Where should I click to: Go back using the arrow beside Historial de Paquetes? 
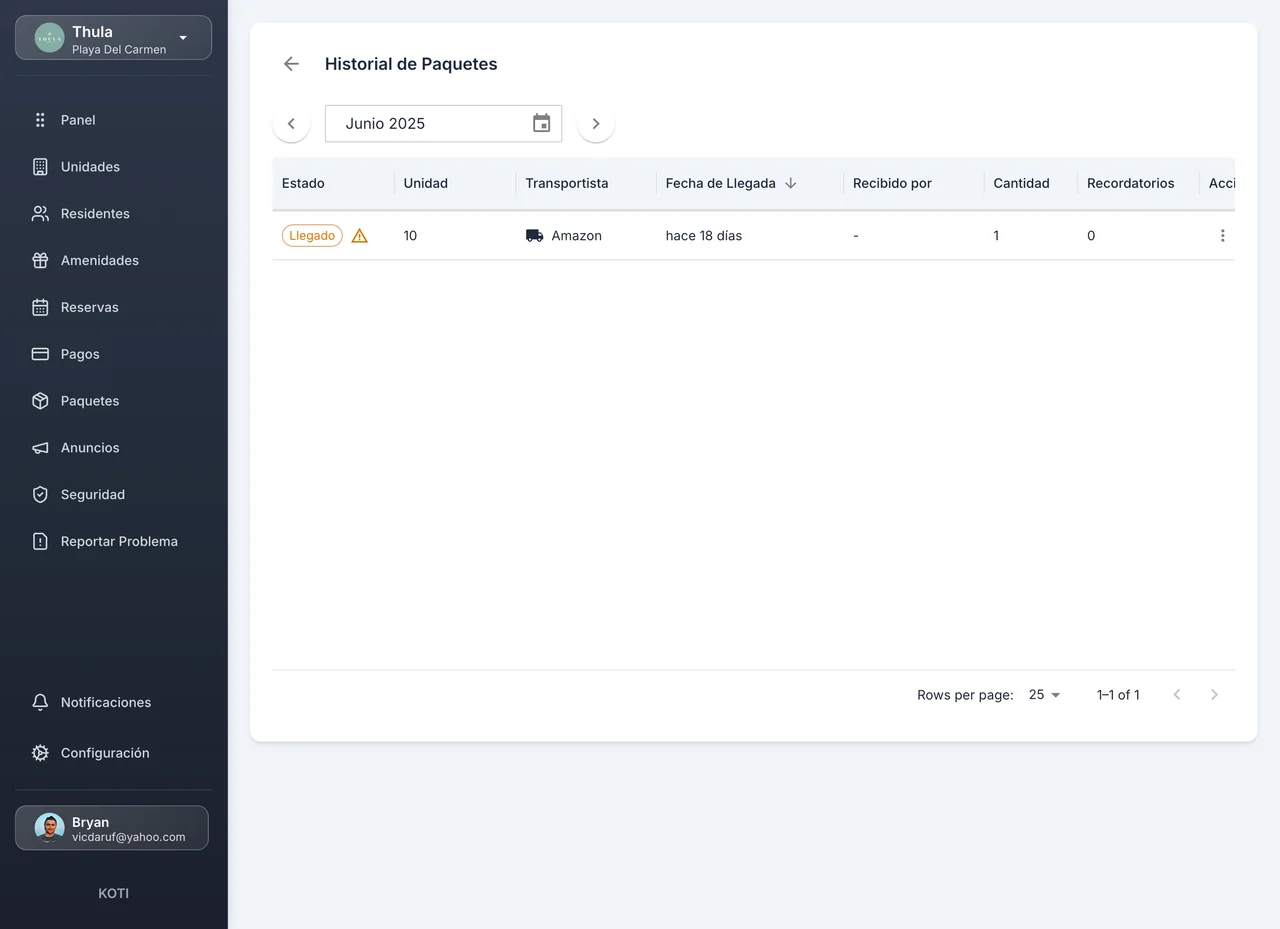[x=291, y=64]
